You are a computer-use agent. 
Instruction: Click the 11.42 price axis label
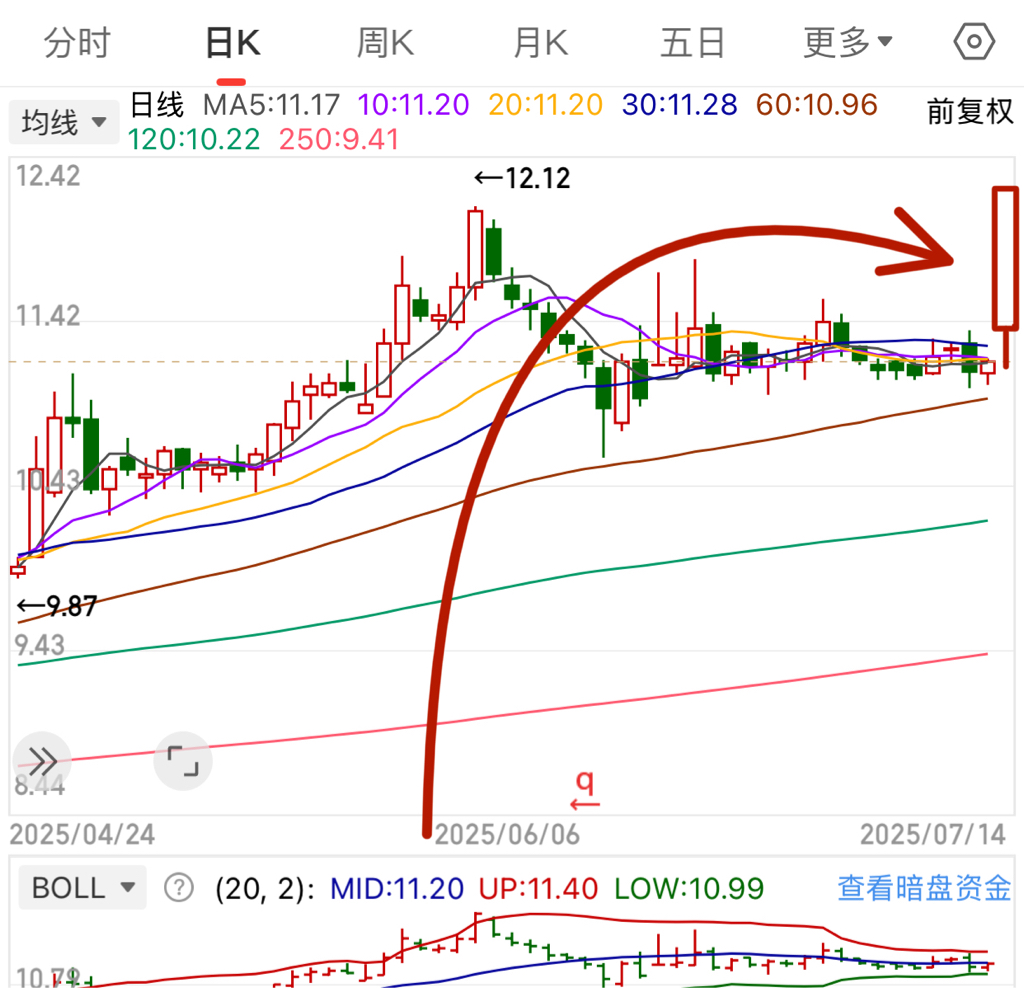48,316
